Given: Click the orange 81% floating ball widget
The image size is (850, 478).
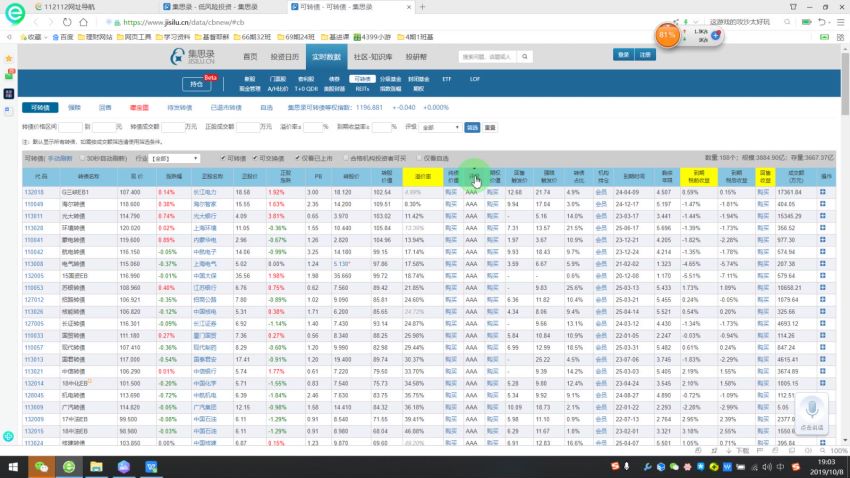Looking at the screenshot, I should click(667, 35).
